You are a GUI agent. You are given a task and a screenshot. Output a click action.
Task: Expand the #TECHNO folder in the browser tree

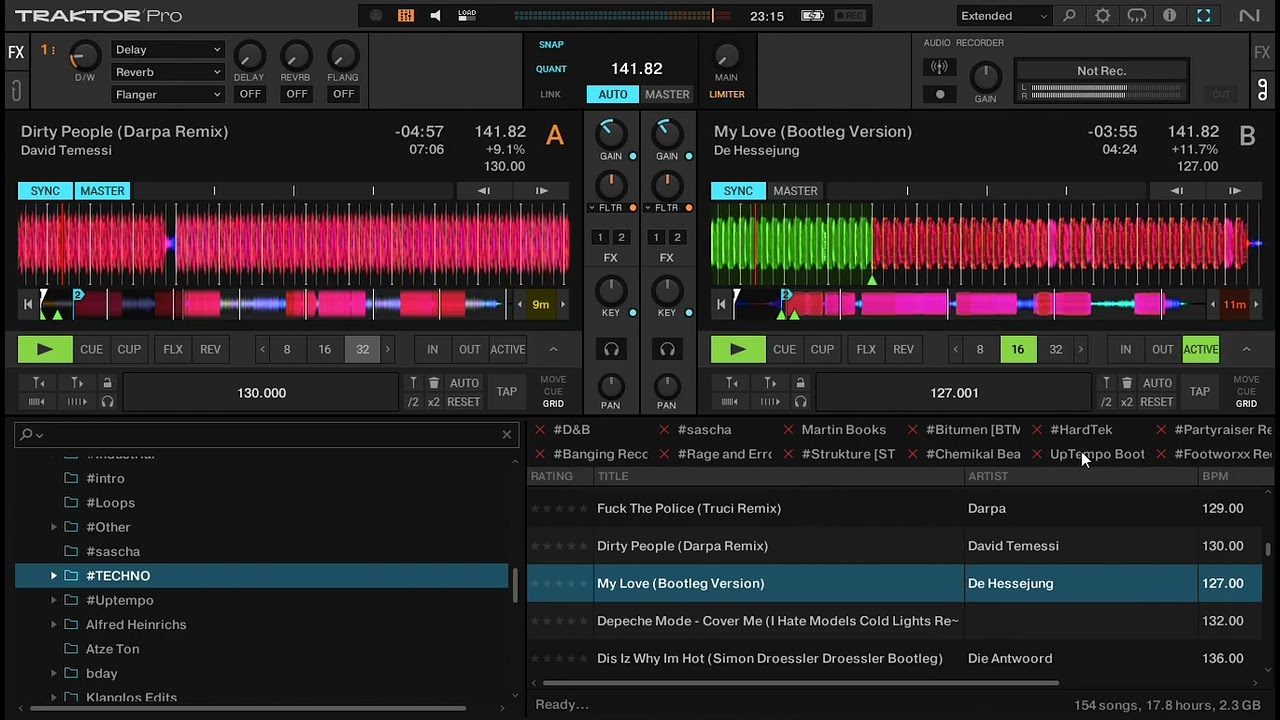point(54,576)
